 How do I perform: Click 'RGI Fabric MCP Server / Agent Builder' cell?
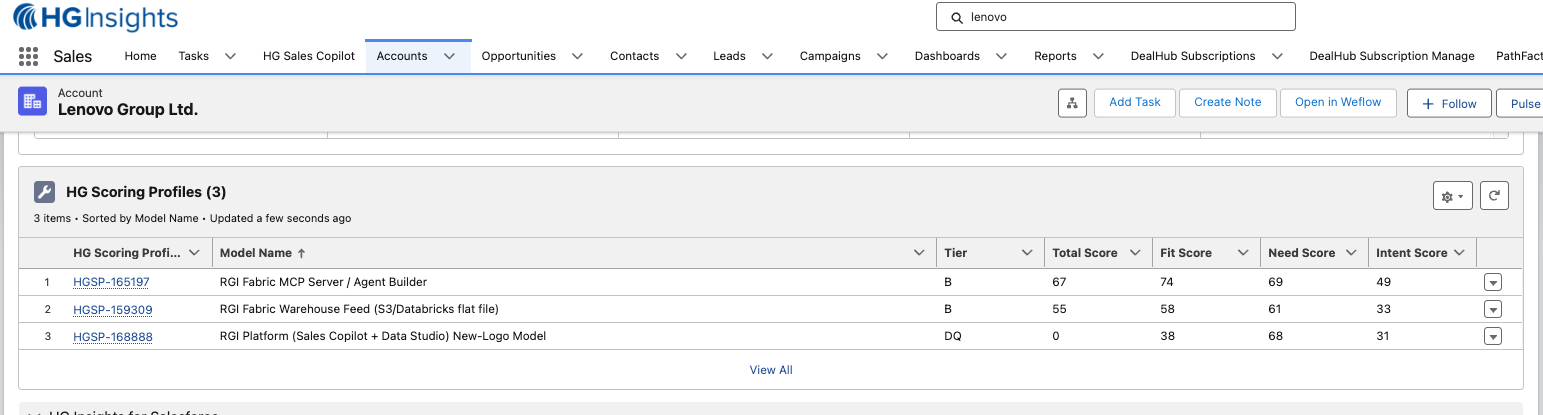[324, 283]
